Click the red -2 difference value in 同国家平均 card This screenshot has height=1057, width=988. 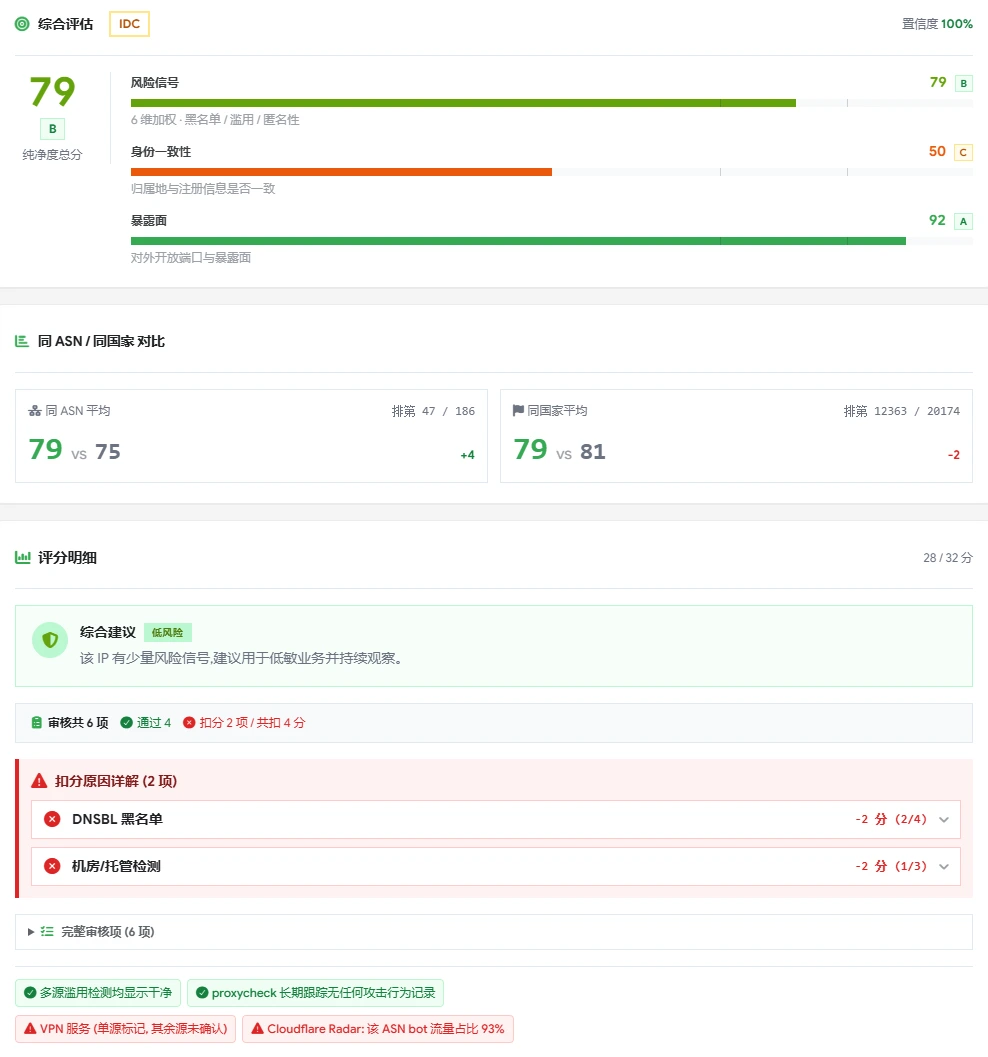954,455
